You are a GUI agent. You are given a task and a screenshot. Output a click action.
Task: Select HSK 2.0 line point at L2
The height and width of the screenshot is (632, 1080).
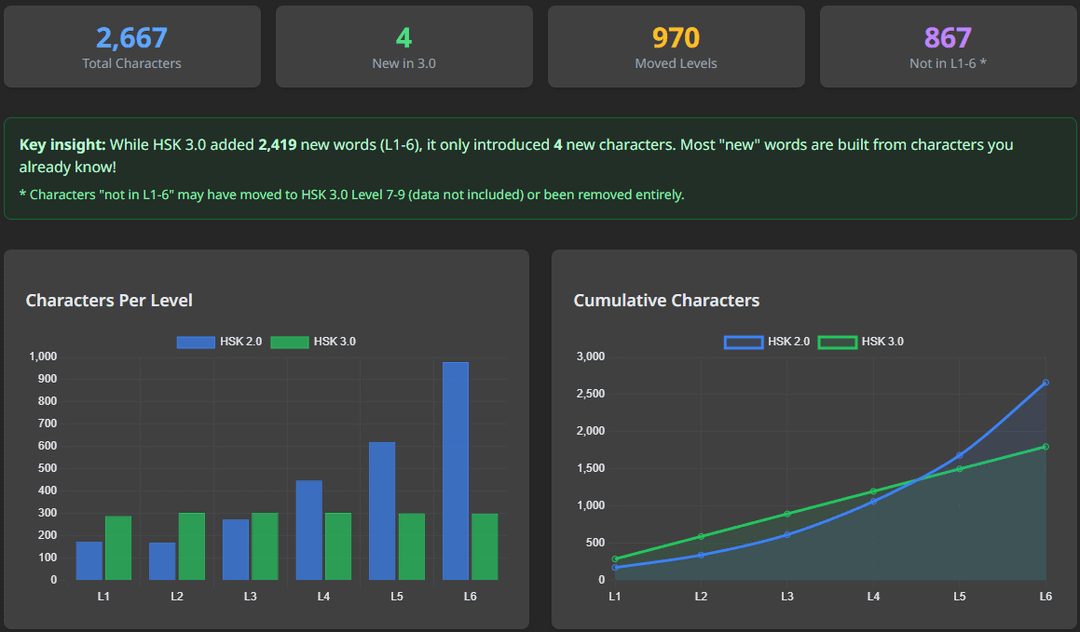pyautogui.click(x=701, y=555)
